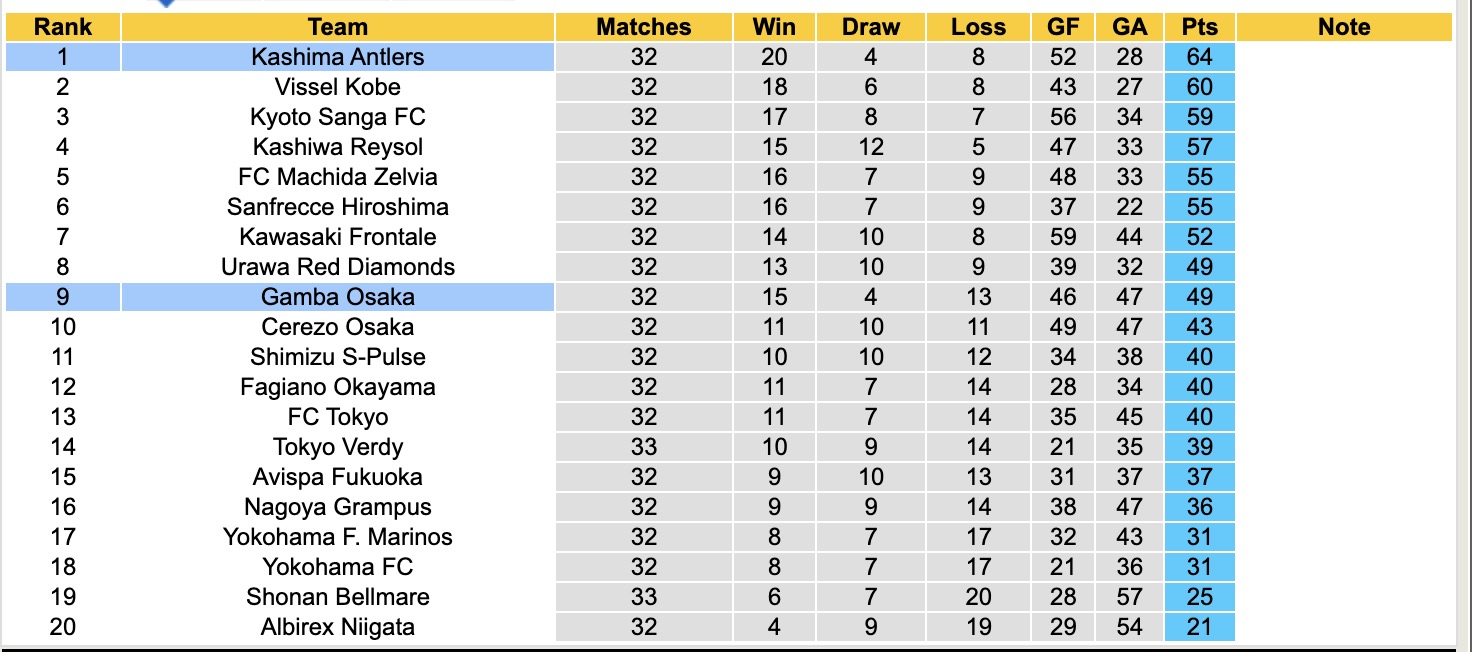The height and width of the screenshot is (652, 1472).
Task: Select the Draw column header
Action: click(x=871, y=27)
